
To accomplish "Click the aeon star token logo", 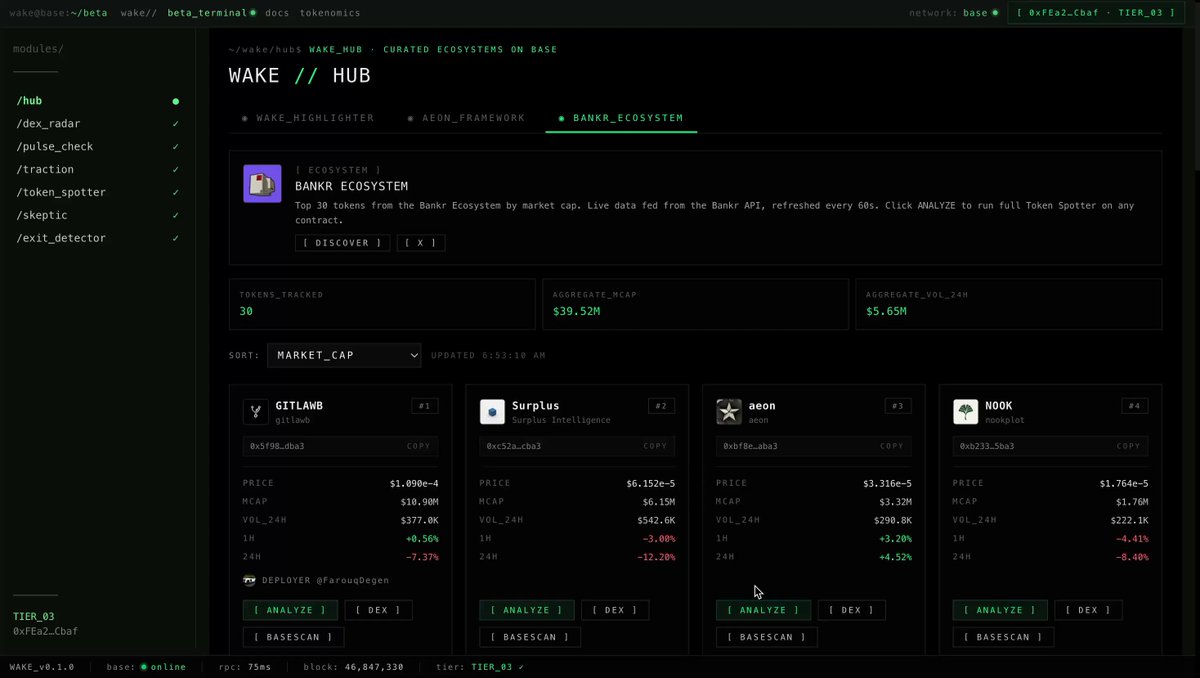I will tap(729, 412).
